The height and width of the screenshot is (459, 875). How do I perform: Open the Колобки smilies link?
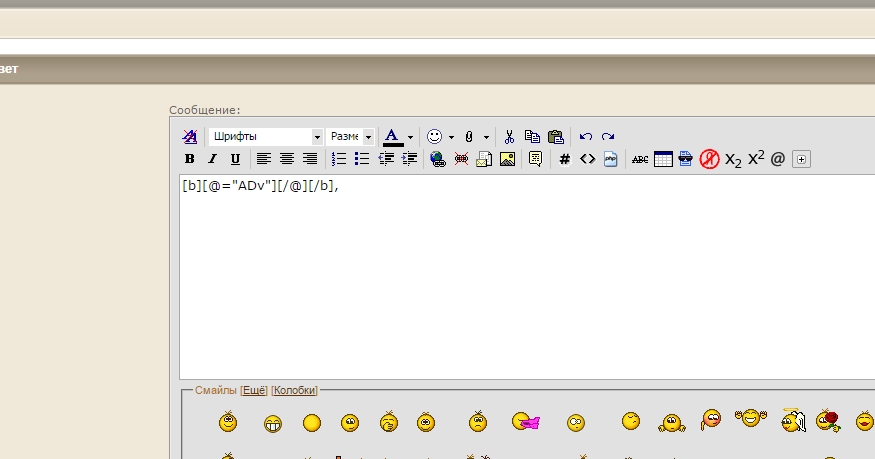tap(295, 390)
